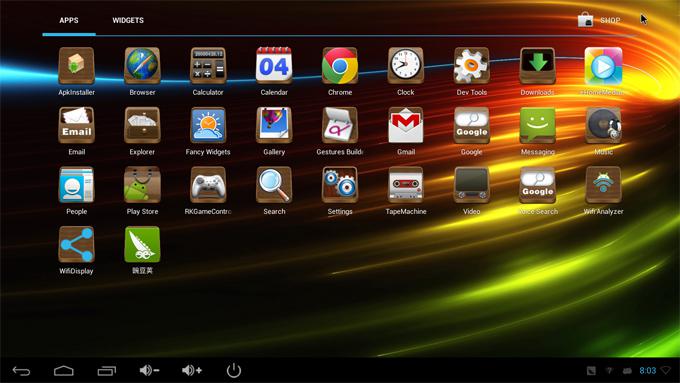Open the Explorer file manager
Viewport: 680px width, 383px height.
click(142, 125)
